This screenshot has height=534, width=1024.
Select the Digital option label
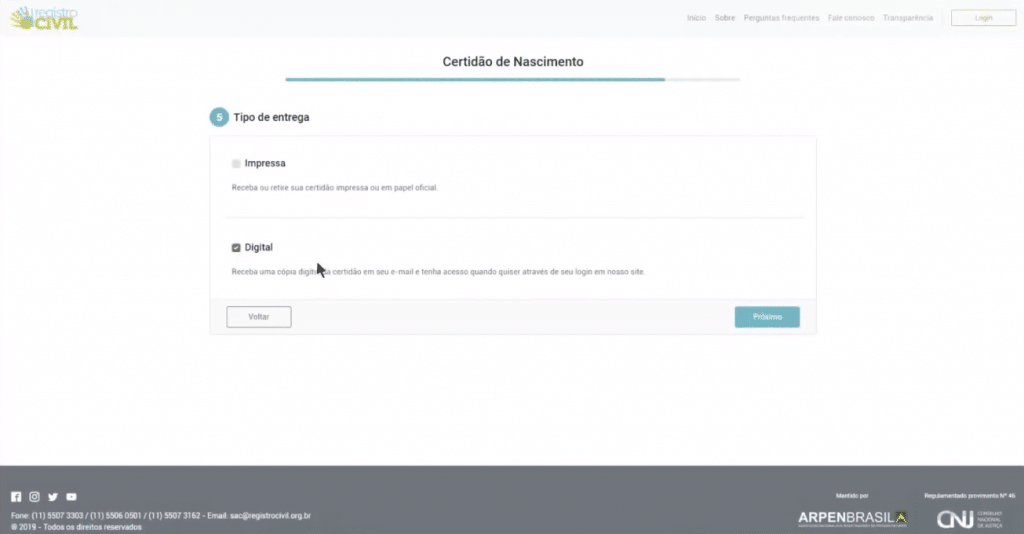(259, 247)
